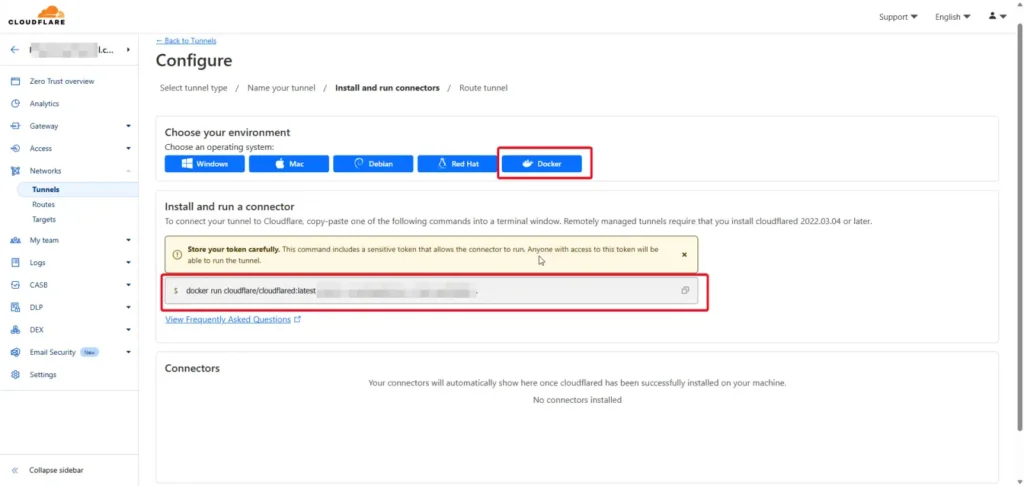The height and width of the screenshot is (486, 1024).
Task: Expand the Access menu
Action: 128,148
